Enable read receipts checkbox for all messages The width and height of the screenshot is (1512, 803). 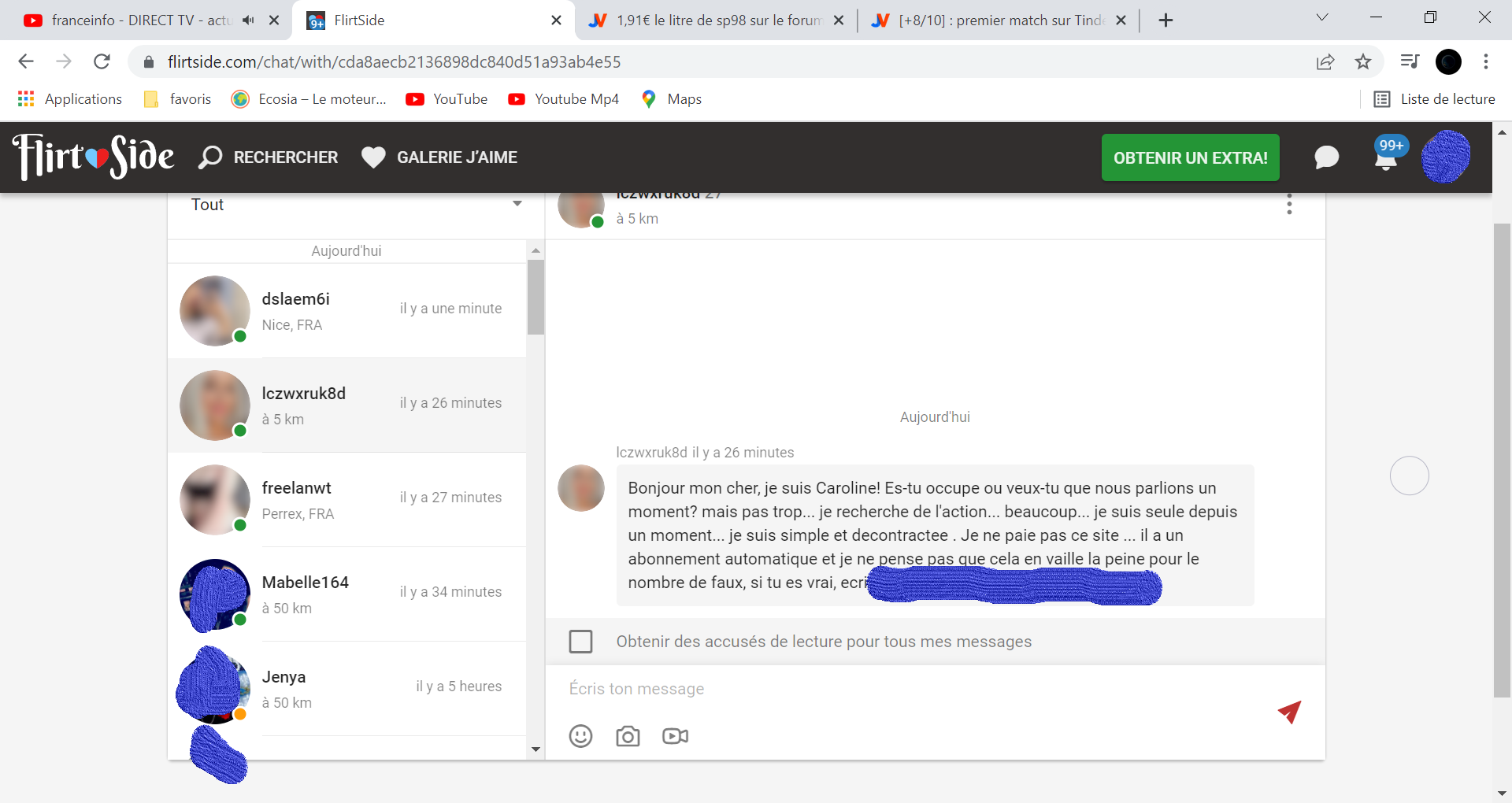(580, 642)
